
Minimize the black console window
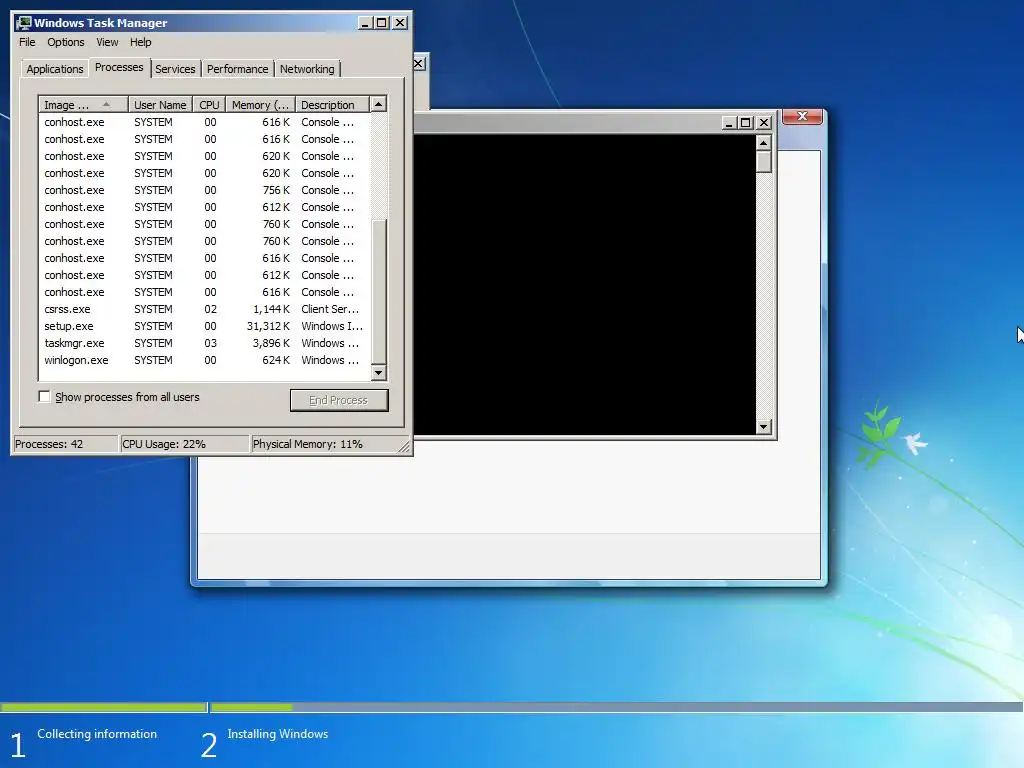729,123
